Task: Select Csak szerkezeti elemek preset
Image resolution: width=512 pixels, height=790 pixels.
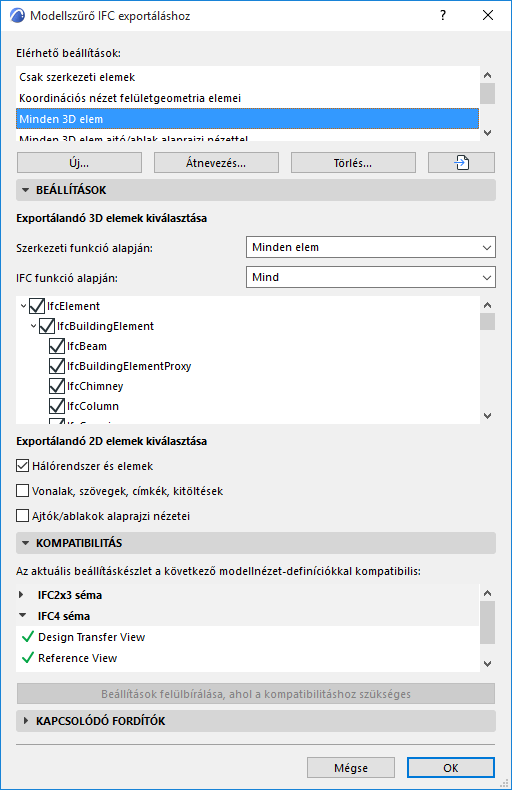Action: pyautogui.click(x=247, y=77)
